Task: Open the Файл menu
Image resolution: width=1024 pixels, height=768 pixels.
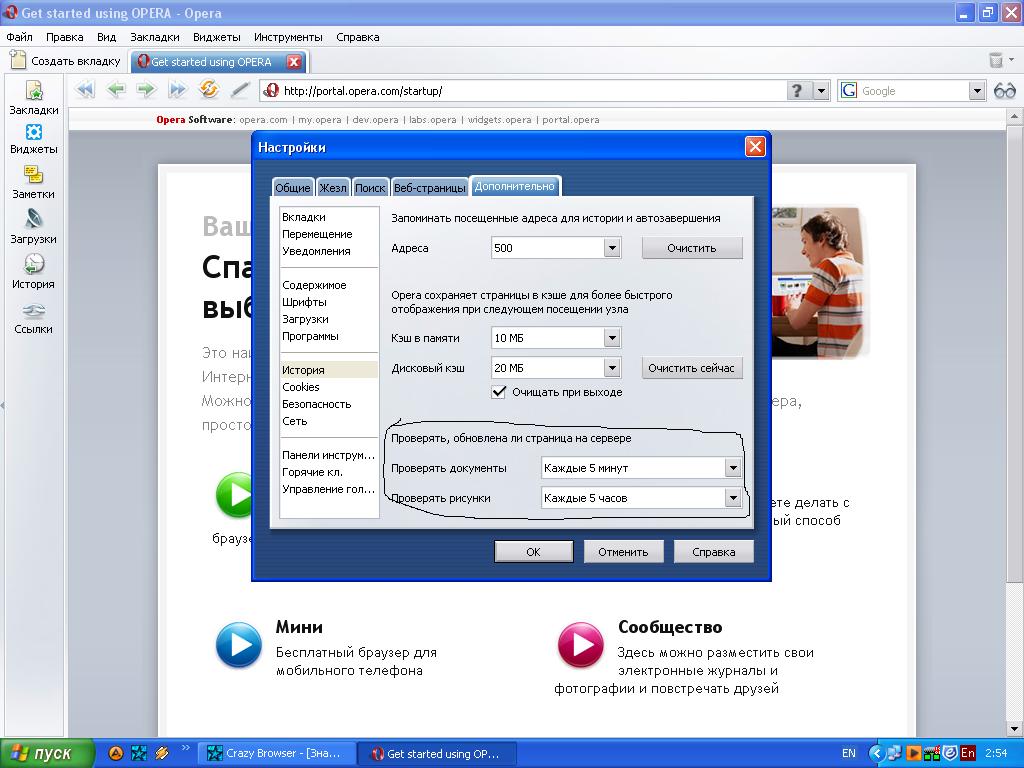Action: 20,37
